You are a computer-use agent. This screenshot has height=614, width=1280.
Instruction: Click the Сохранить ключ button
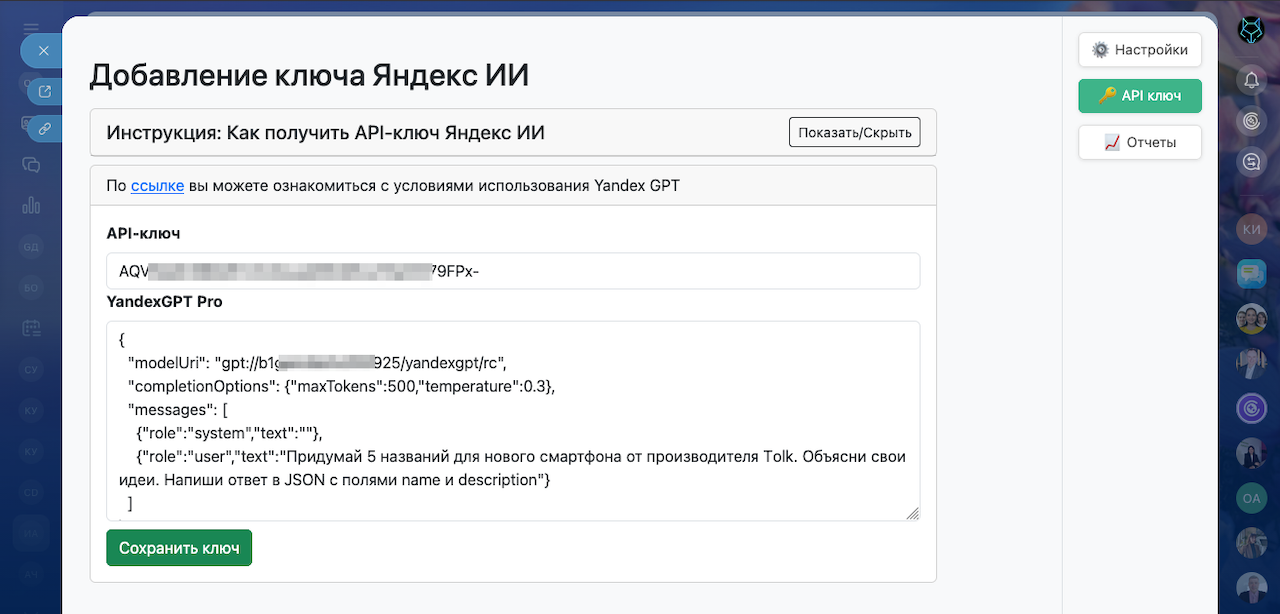click(x=179, y=548)
